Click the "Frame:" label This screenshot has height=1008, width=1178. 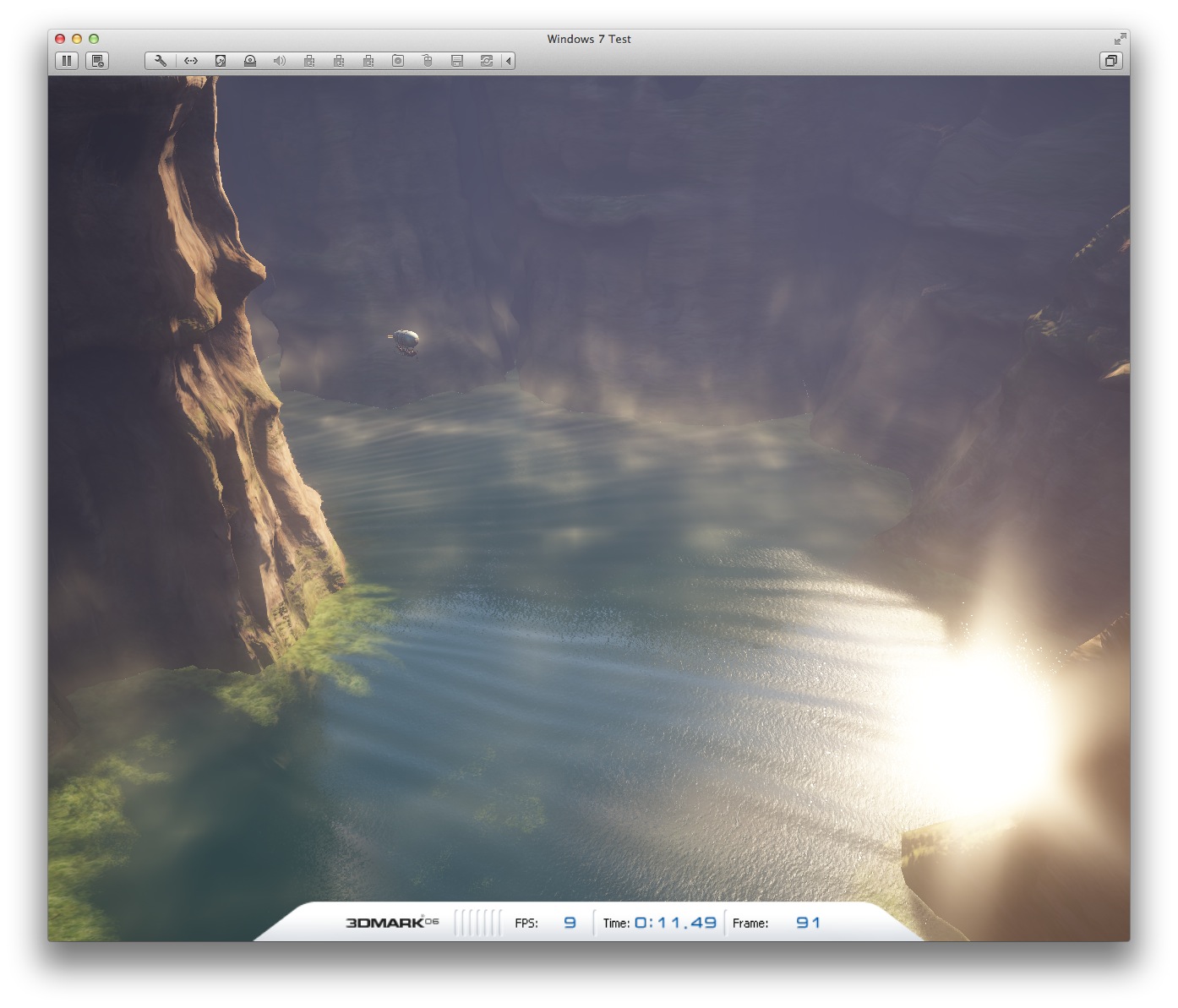click(x=750, y=924)
